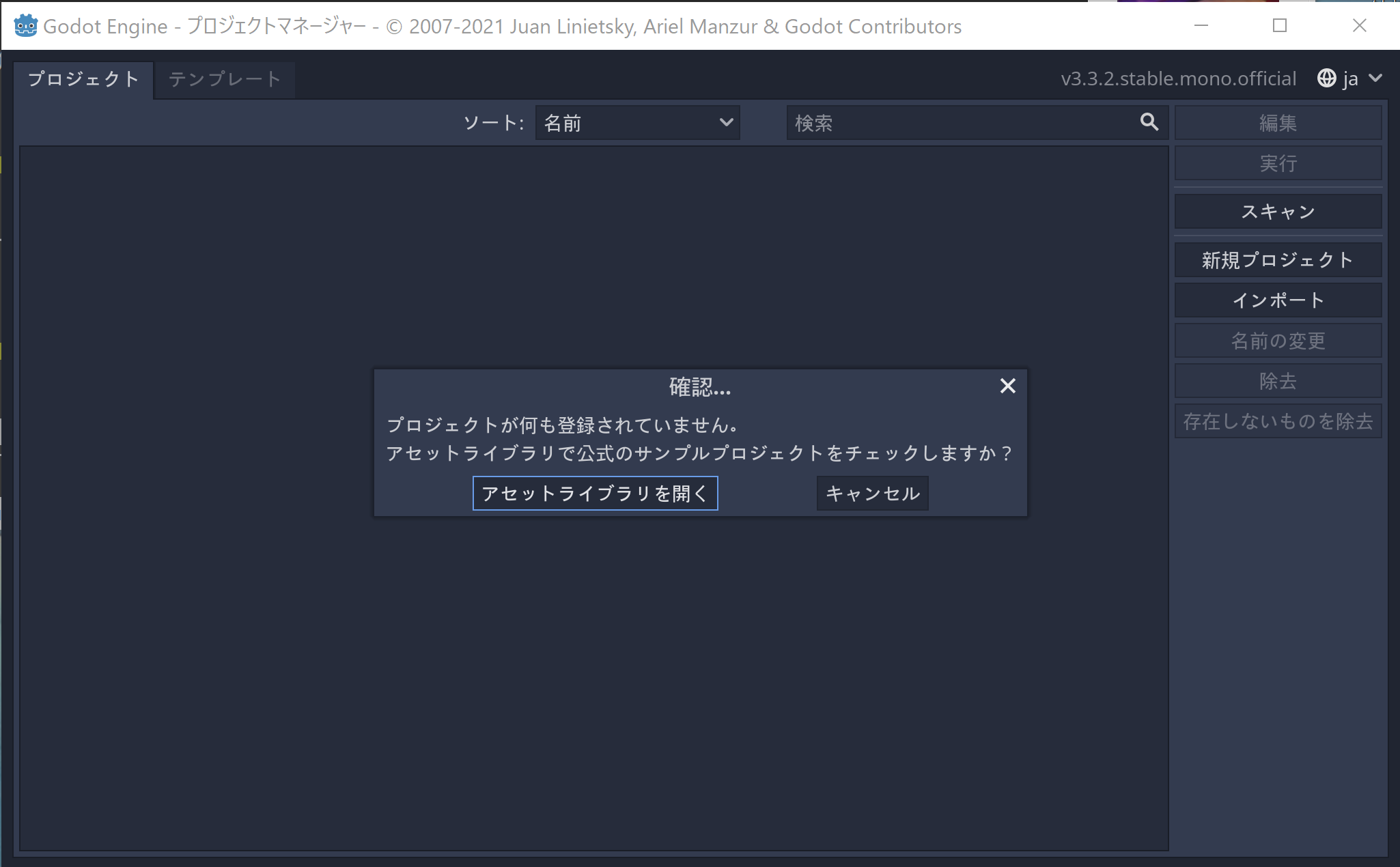Select 名前 from ソート dropdown
The height and width of the screenshot is (867, 1400).
click(x=636, y=124)
